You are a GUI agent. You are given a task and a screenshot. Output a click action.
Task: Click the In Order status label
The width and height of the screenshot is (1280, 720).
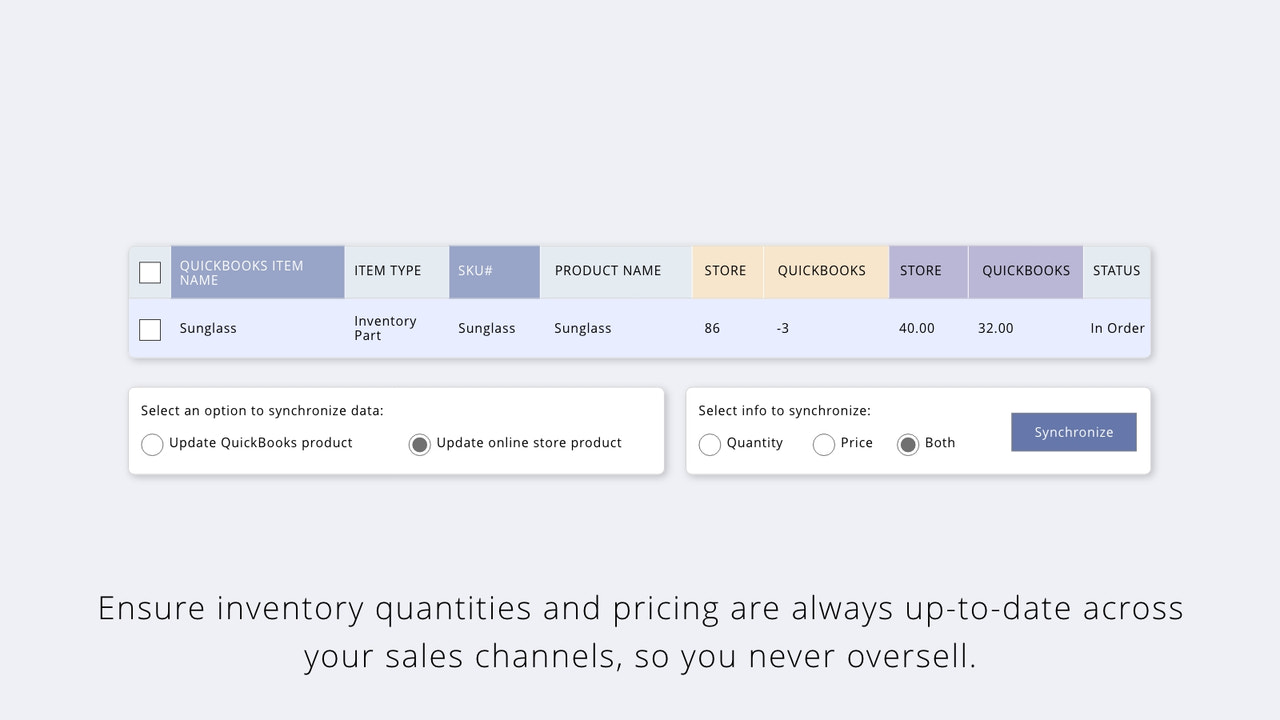(x=1117, y=328)
